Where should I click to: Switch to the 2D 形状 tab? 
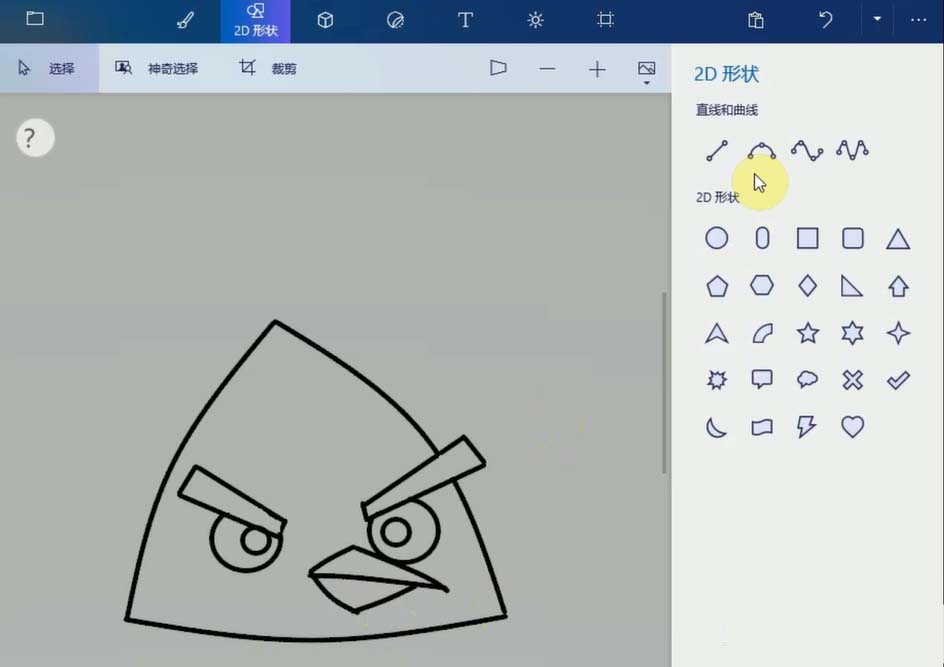coord(255,21)
